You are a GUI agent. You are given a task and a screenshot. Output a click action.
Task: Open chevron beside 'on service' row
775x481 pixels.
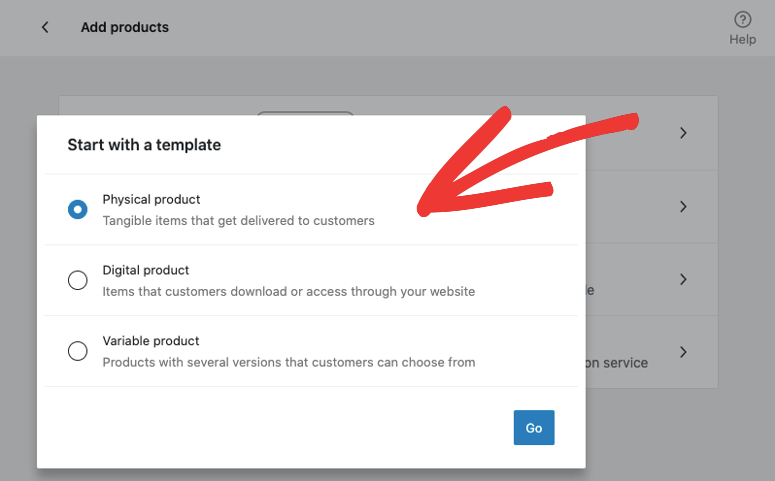(x=683, y=352)
